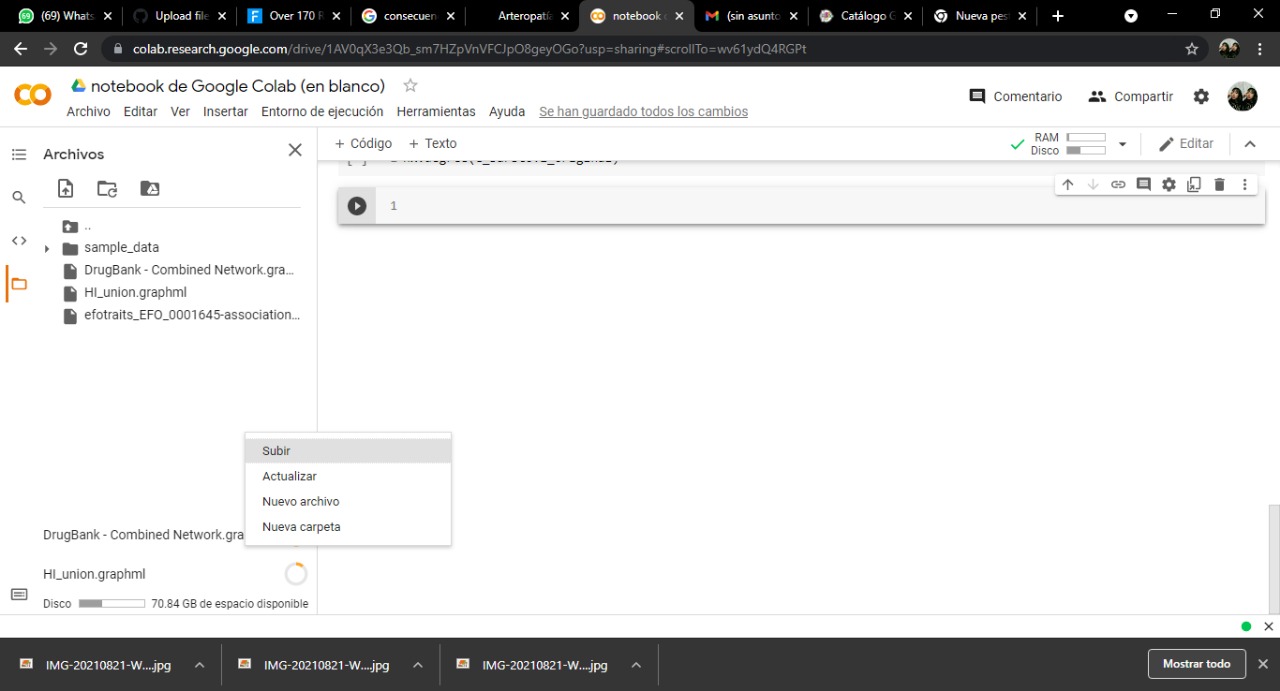The height and width of the screenshot is (691, 1280).
Task: Click the Mostrar todo downloads button
Action: pyautogui.click(x=1197, y=664)
